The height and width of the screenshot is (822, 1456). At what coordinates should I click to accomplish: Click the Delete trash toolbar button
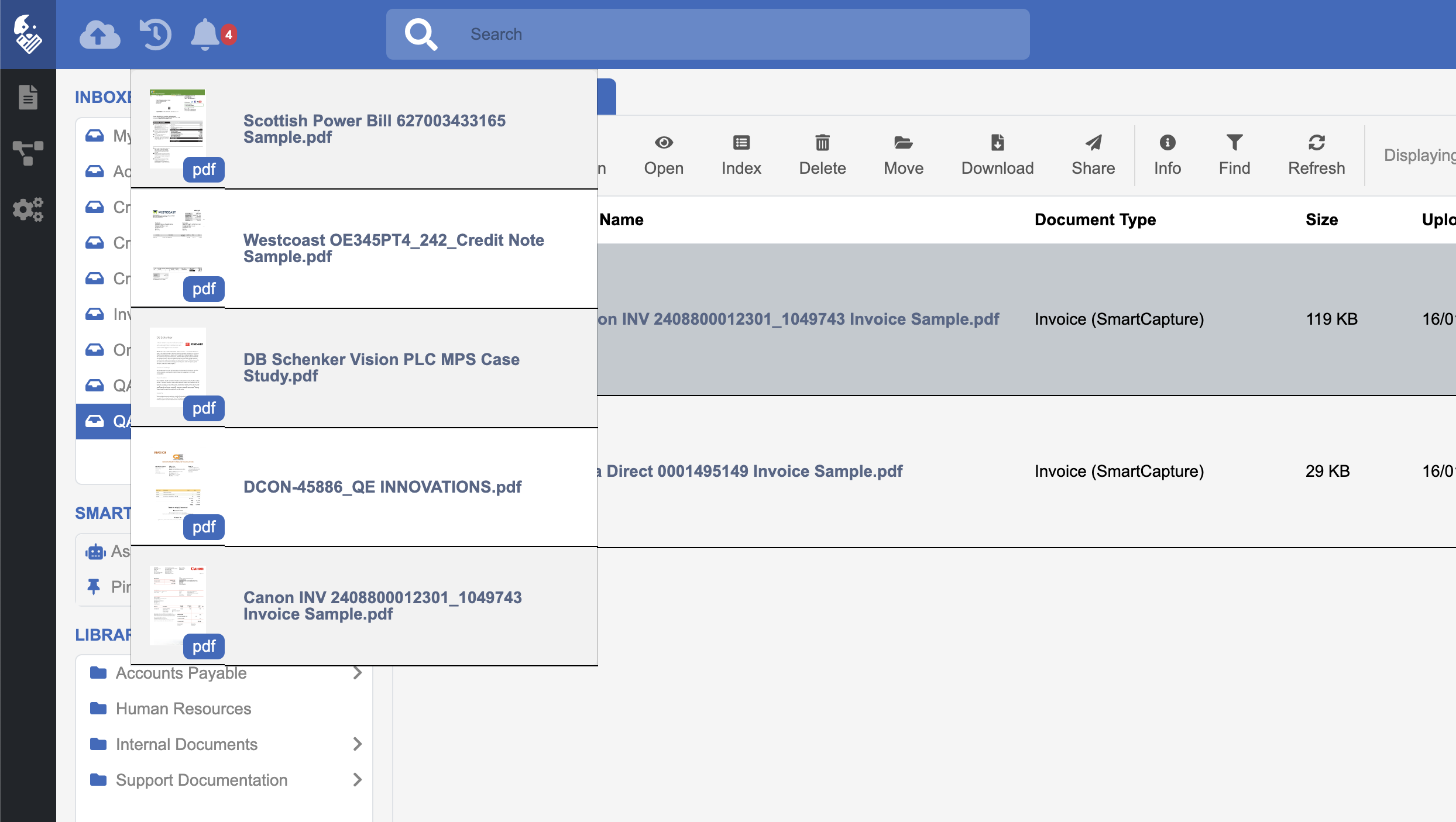coord(822,154)
